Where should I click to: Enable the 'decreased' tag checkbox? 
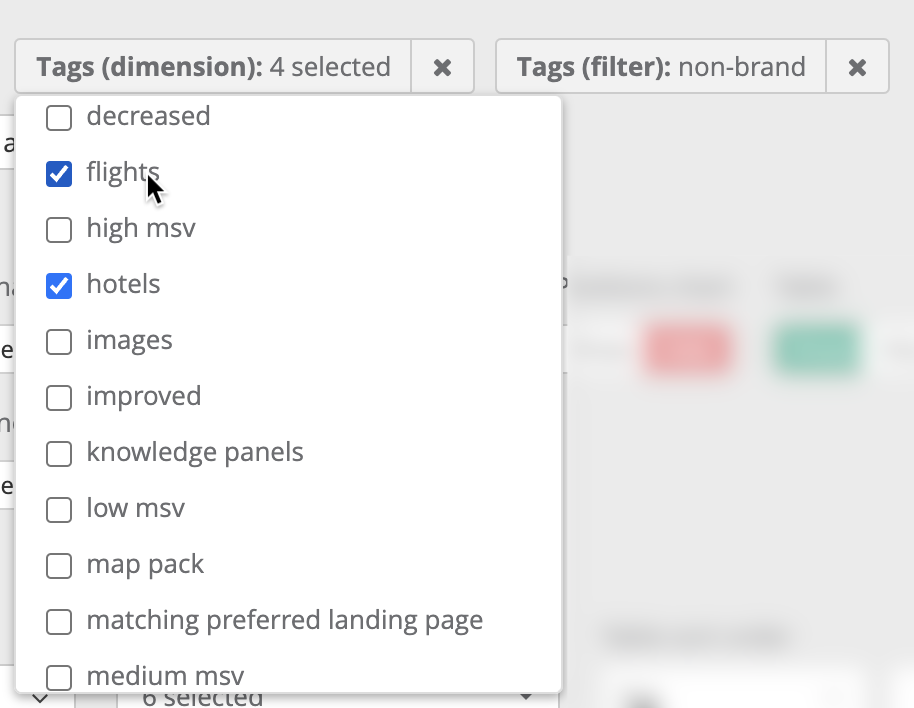(59, 118)
